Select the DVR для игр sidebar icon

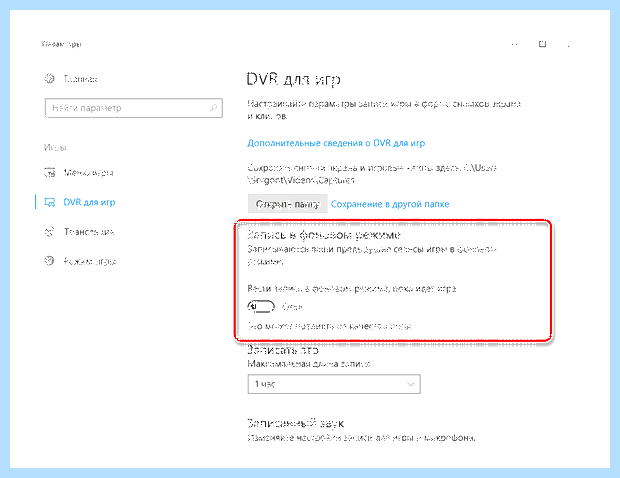(49, 202)
